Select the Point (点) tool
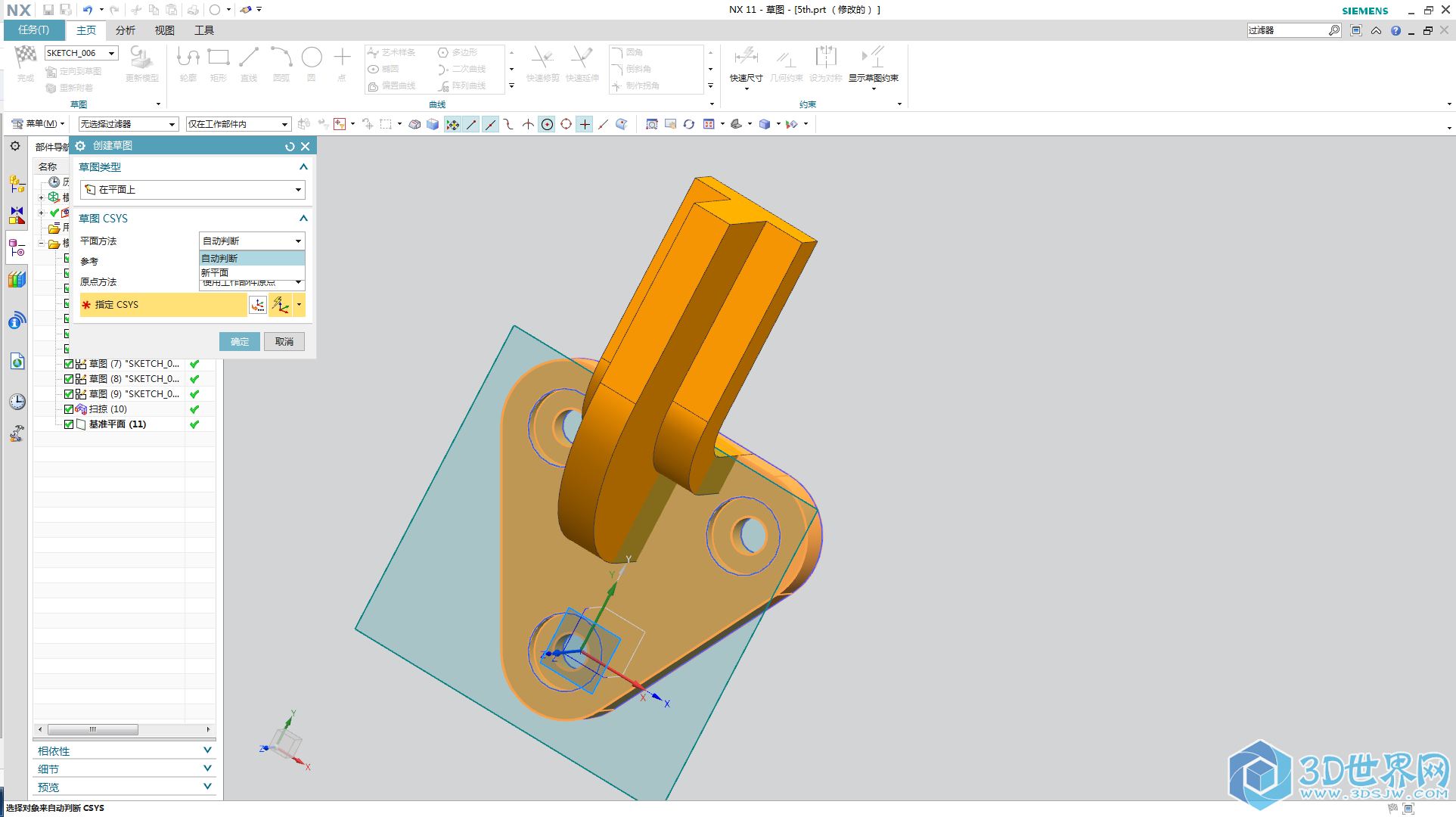The image size is (1456, 817). pyautogui.click(x=342, y=57)
